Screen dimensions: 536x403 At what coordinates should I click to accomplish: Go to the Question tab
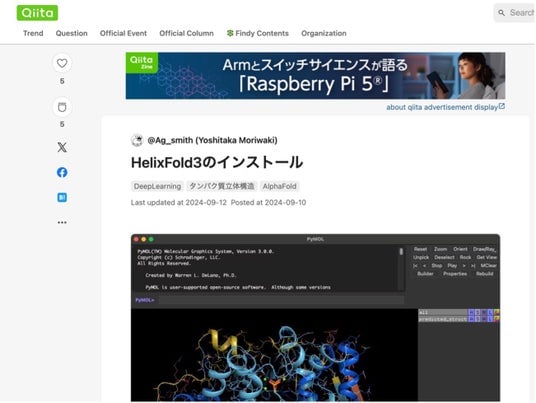click(x=71, y=33)
